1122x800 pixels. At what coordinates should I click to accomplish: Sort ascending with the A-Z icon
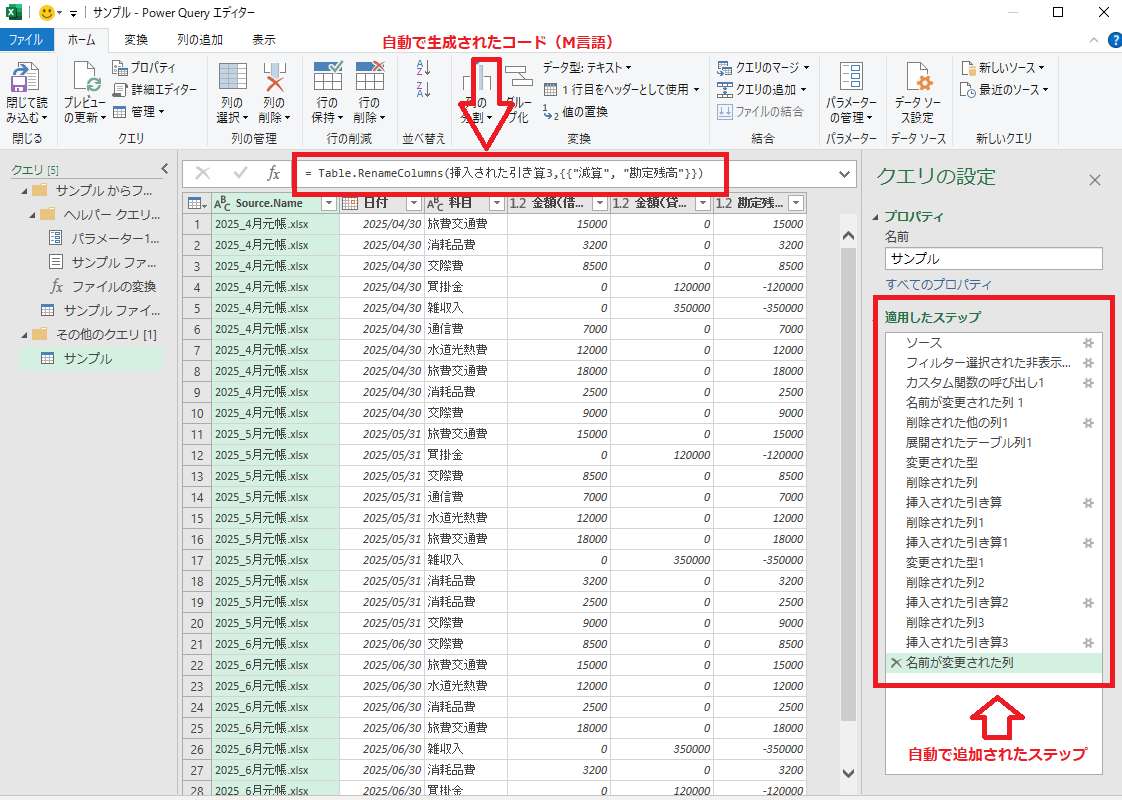coord(422,68)
